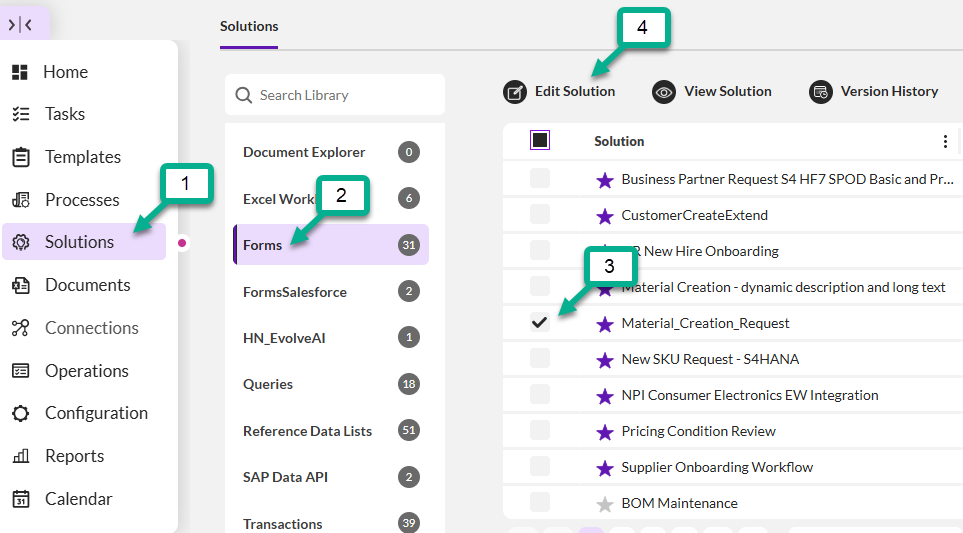
Task: Collapse the sidebar using top-left toggle icon
Action: (20, 25)
